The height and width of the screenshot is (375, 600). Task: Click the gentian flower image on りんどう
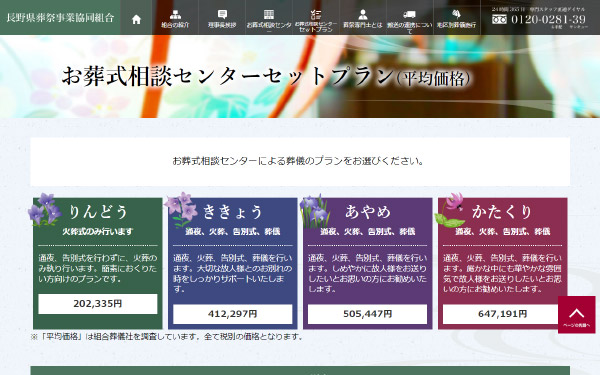[x=45, y=209]
